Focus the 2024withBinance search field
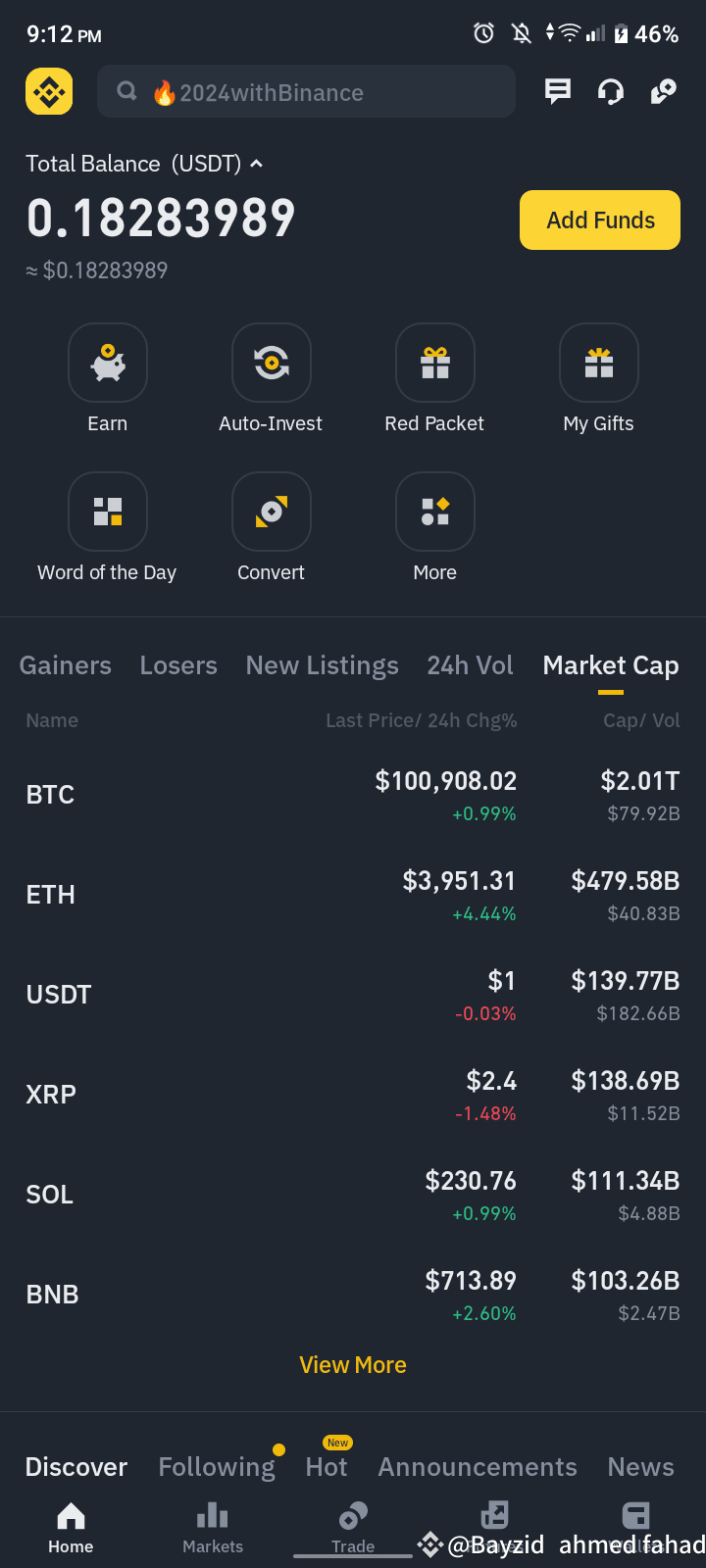 (306, 91)
